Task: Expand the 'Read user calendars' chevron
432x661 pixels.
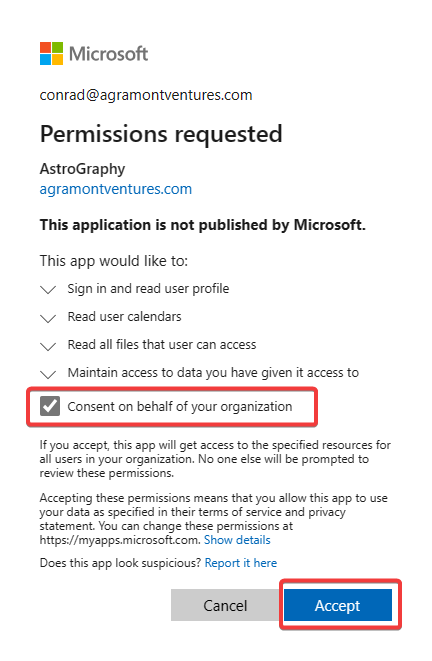Action: tap(48, 318)
